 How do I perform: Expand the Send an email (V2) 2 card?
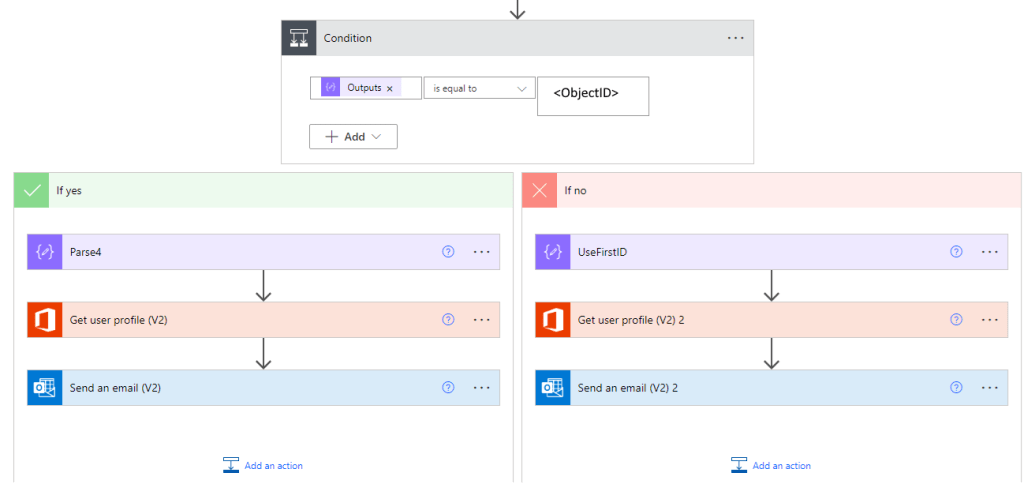pos(771,387)
